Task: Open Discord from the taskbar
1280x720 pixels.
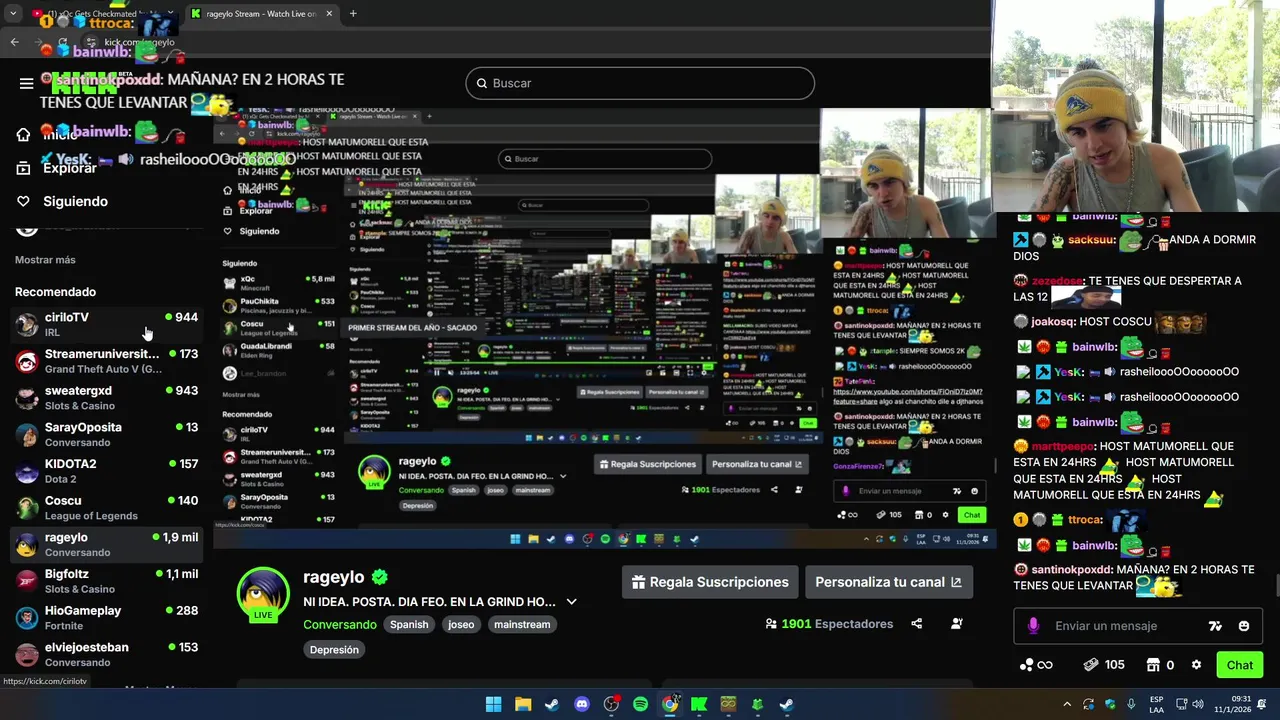Action: (x=582, y=705)
